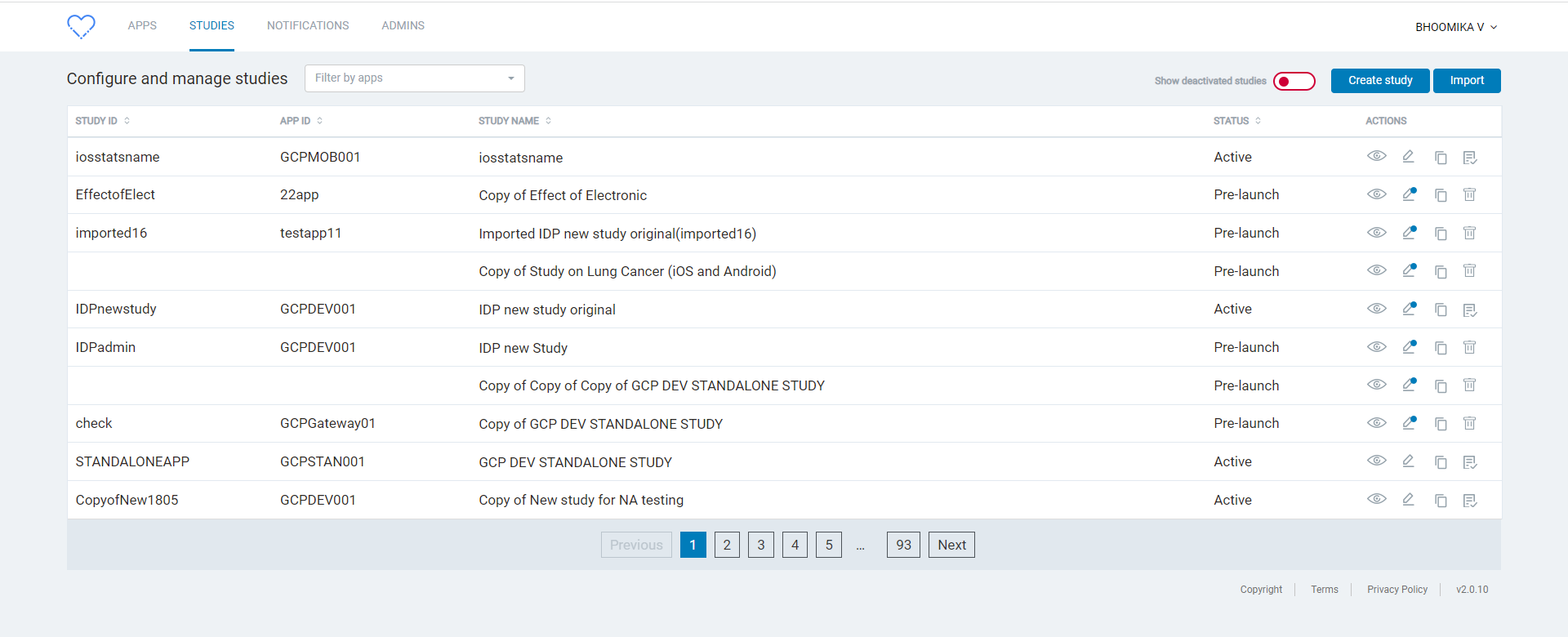
Task: Delete the imported16 study
Action: (x=1469, y=233)
